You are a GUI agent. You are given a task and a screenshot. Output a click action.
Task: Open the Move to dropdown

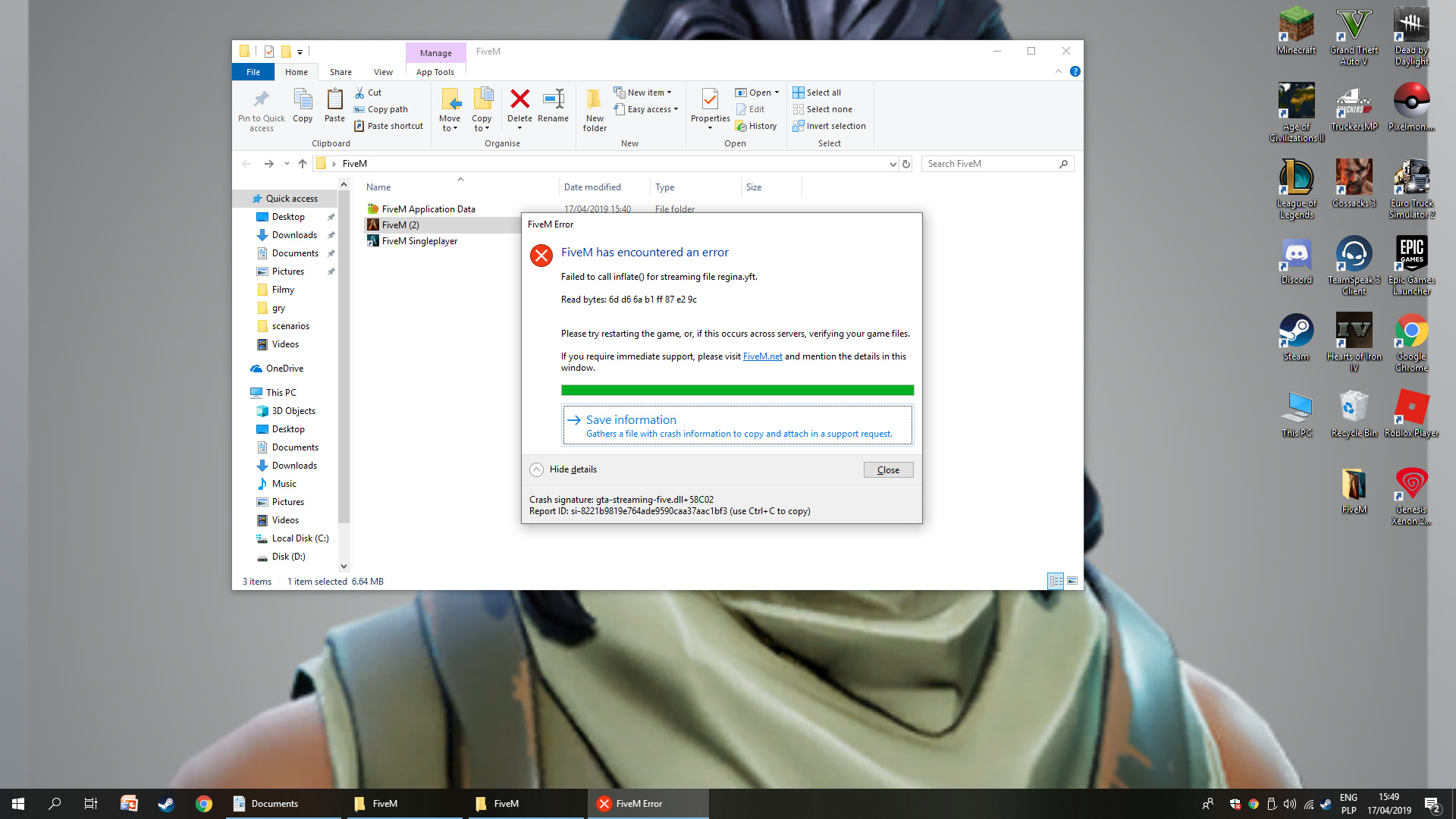tap(450, 110)
